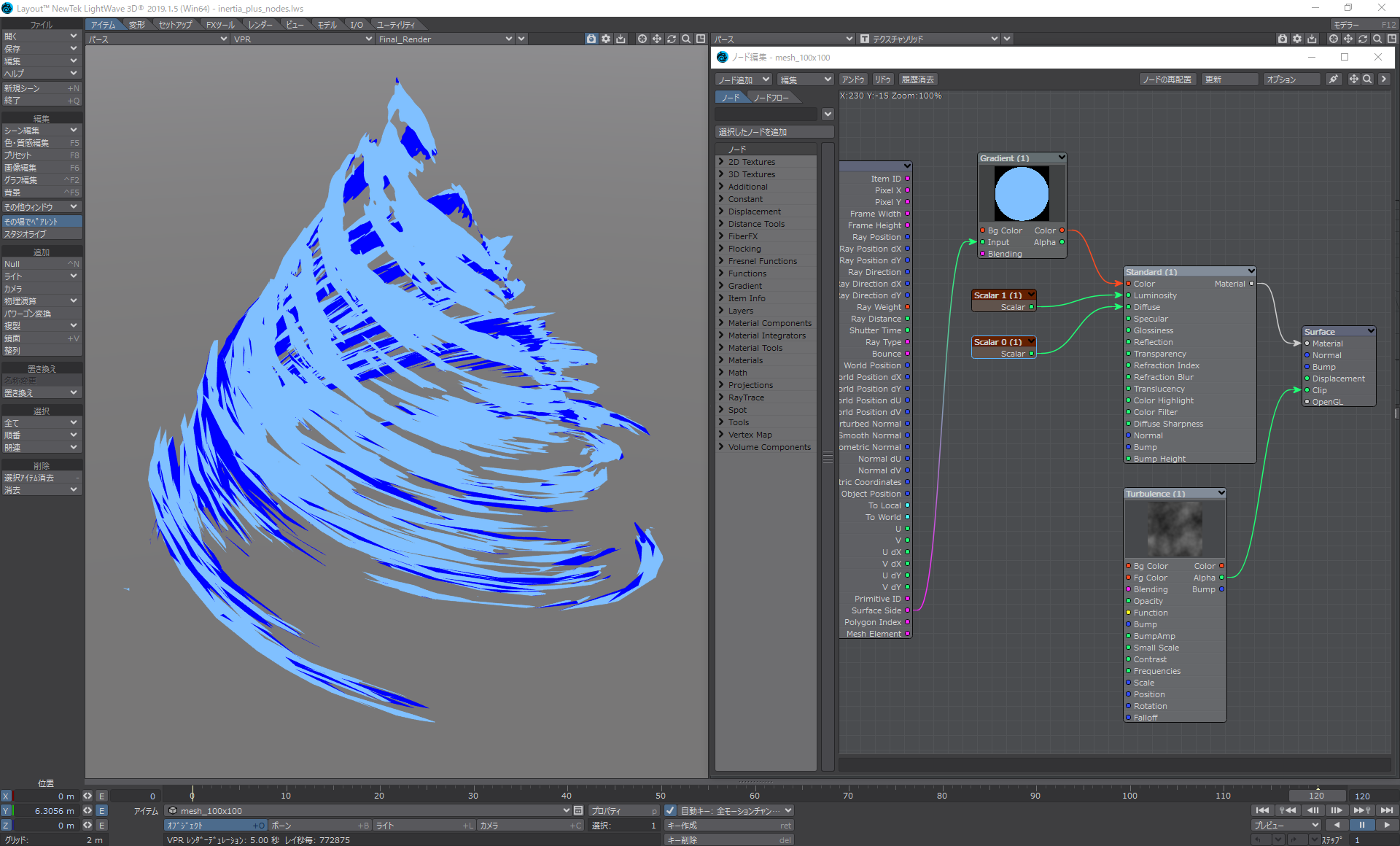The width and height of the screenshot is (1400, 846).
Task: Switch to the ノードフロー tab
Action: pos(770,97)
